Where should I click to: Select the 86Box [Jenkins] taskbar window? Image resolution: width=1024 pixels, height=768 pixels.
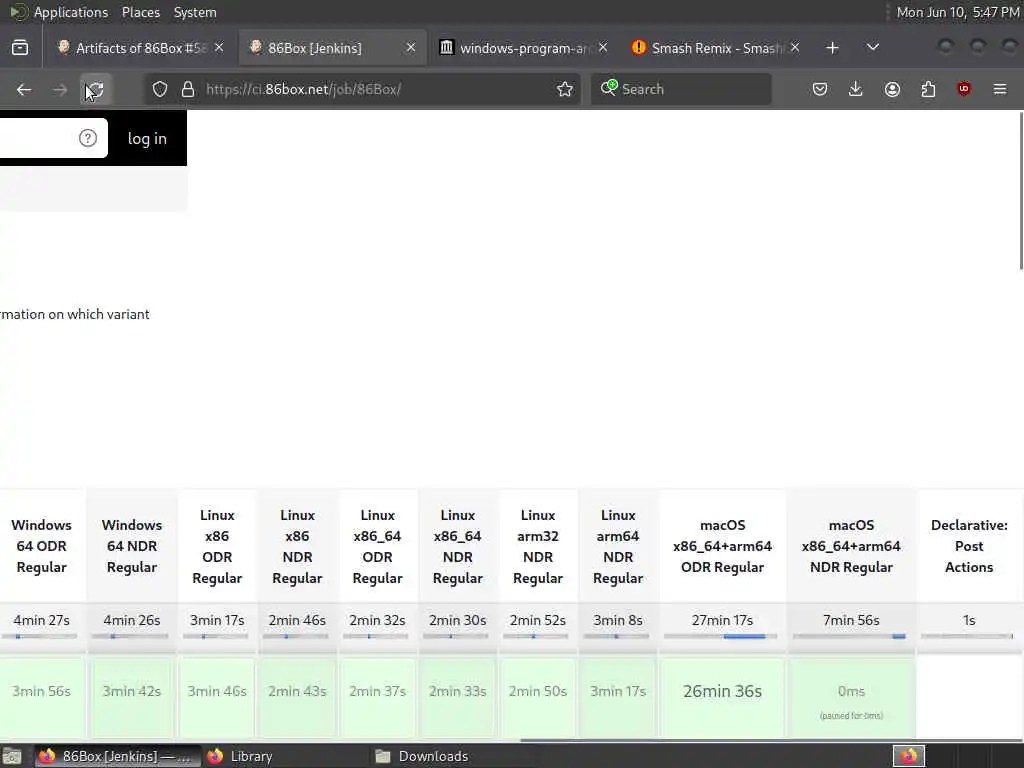coord(118,756)
